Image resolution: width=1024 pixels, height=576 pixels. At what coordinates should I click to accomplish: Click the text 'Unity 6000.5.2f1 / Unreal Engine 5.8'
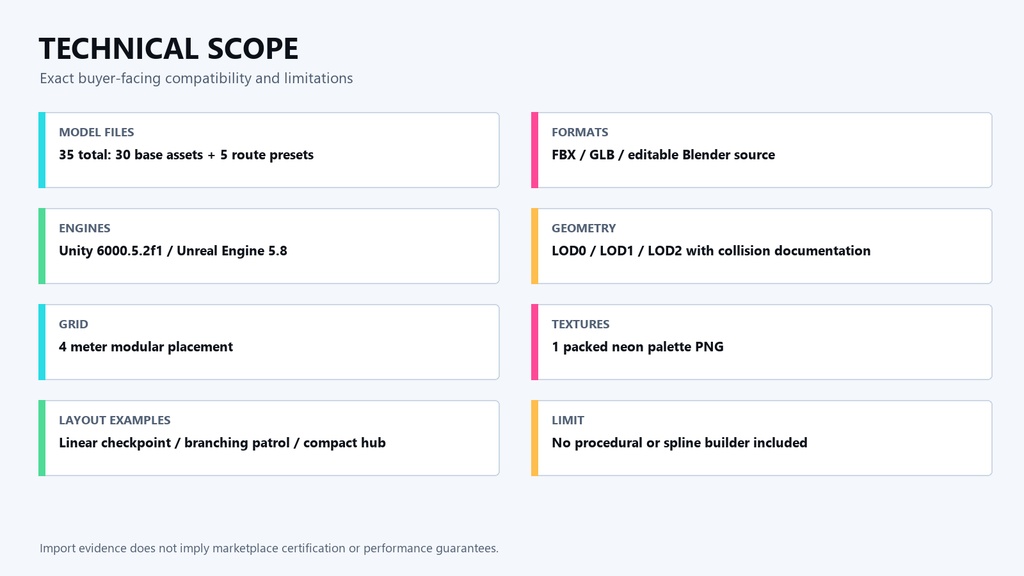coord(173,251)
